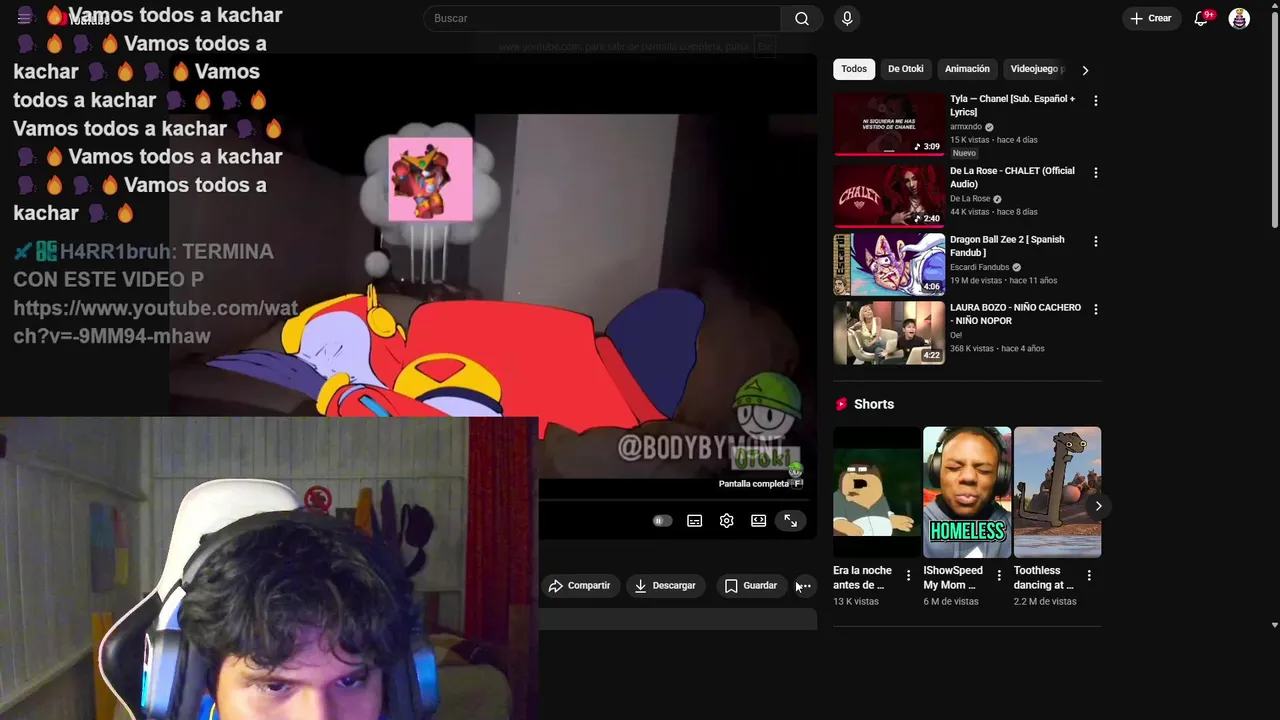The image size is (1280, 720).
Task: Enter fullscreen with Pantalla completa button
Action: pyautogui.click(x=791, y=521)
